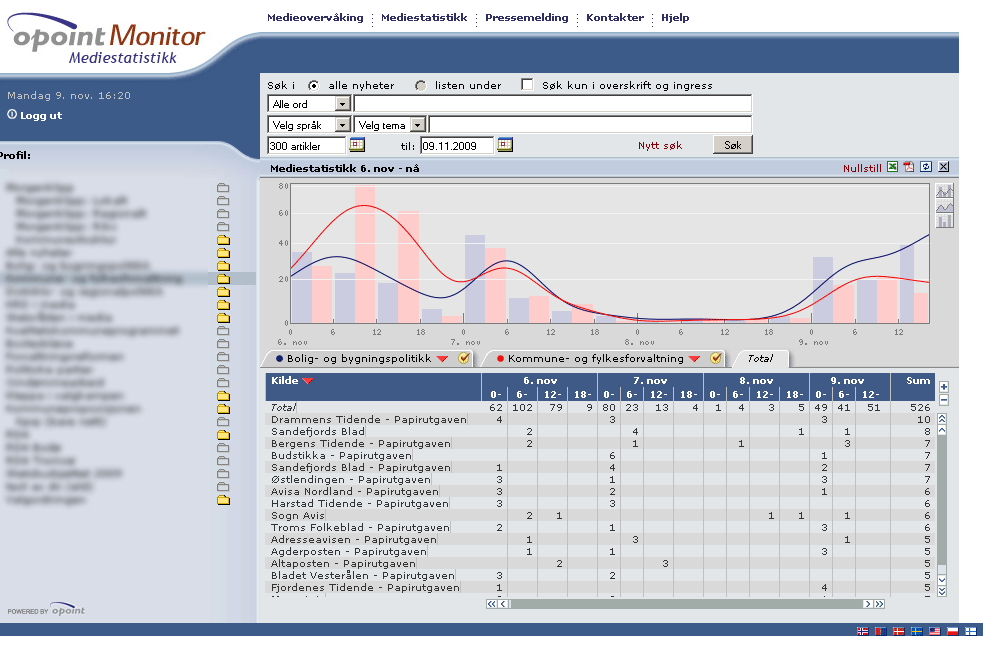Select the 'alle nyheter' radio button

pos(314,85)
